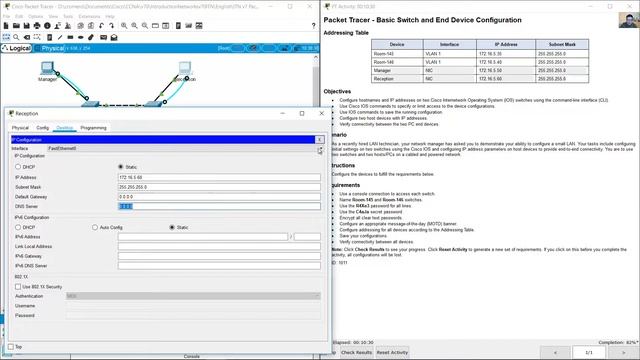The image size is (640, 360).
Task: Click the IPv6 DNS Server field
Action: (219, 266)
